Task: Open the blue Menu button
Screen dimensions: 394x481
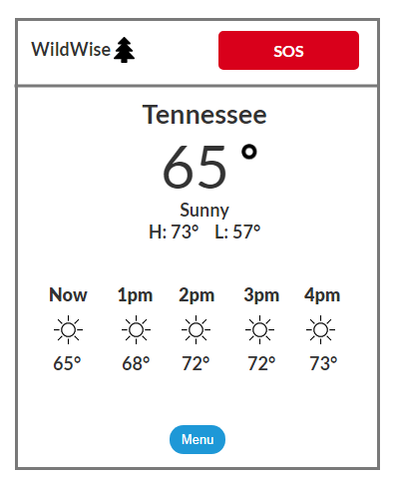Action: pyautogui.click(x=197, y=439)
